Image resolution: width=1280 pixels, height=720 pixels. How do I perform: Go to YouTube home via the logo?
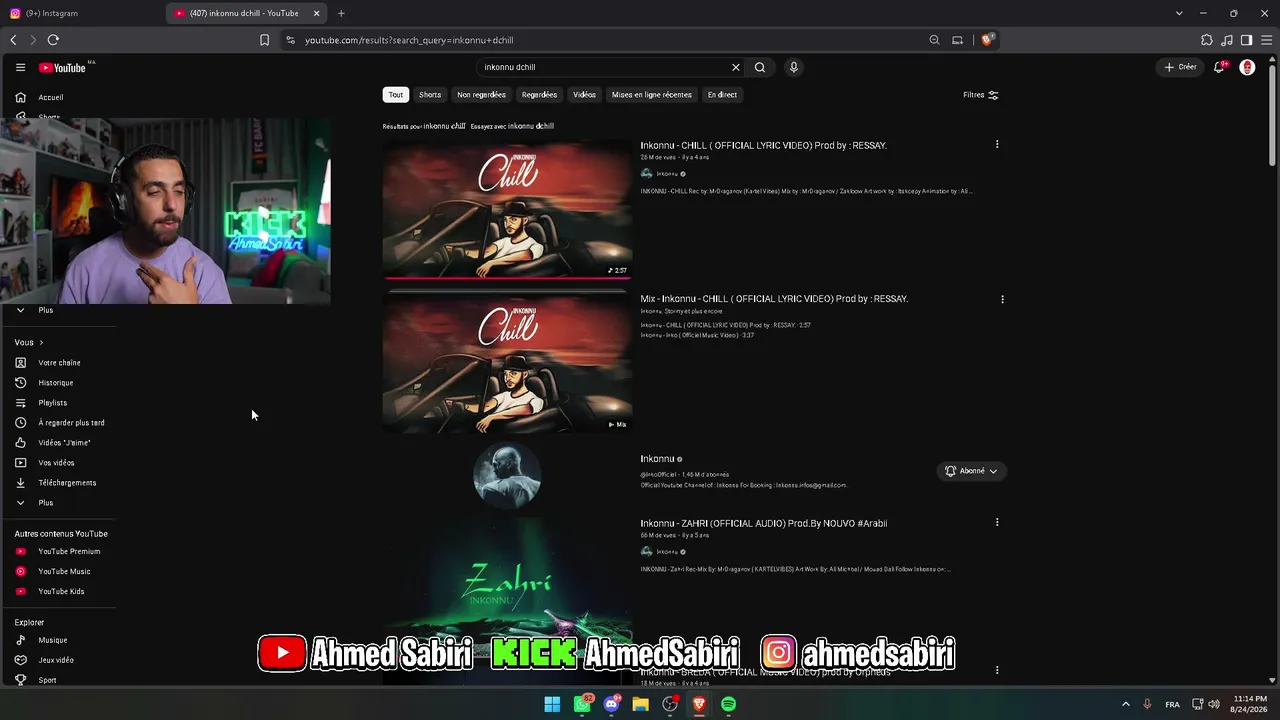(x=63, y=68)
